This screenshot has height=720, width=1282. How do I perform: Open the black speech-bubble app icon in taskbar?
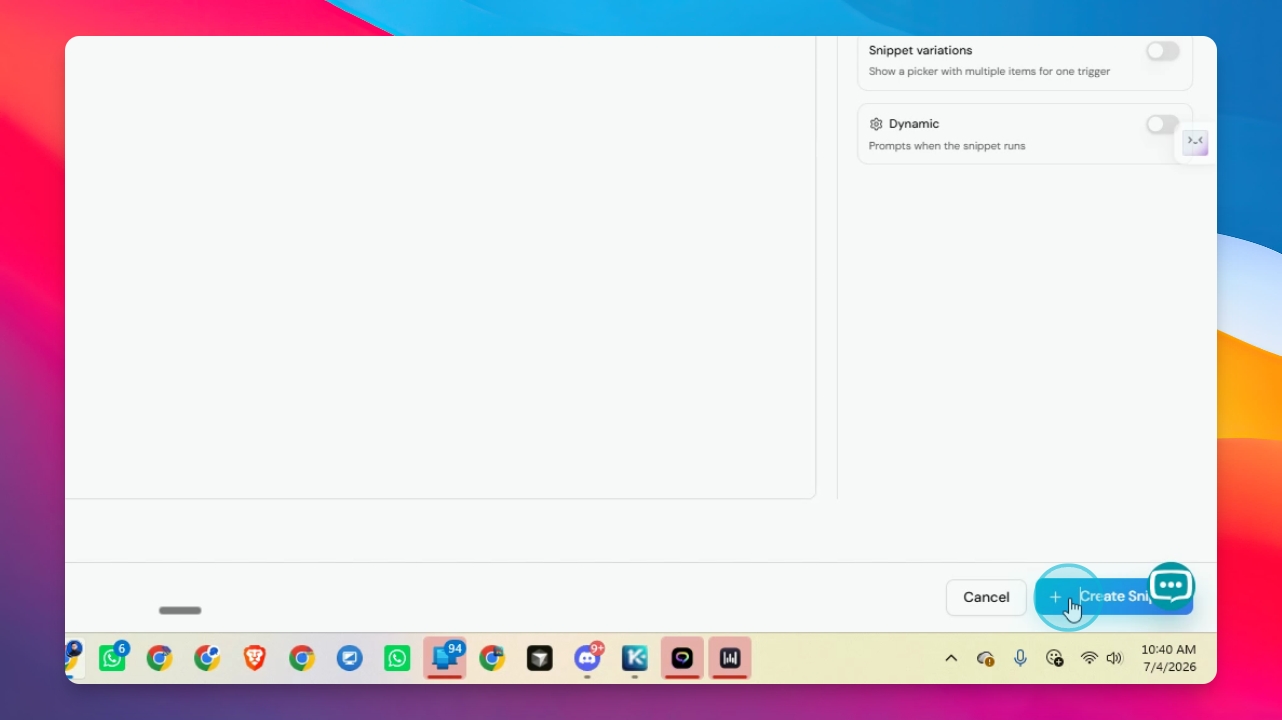pyautogui.click(x=682, y=658)
